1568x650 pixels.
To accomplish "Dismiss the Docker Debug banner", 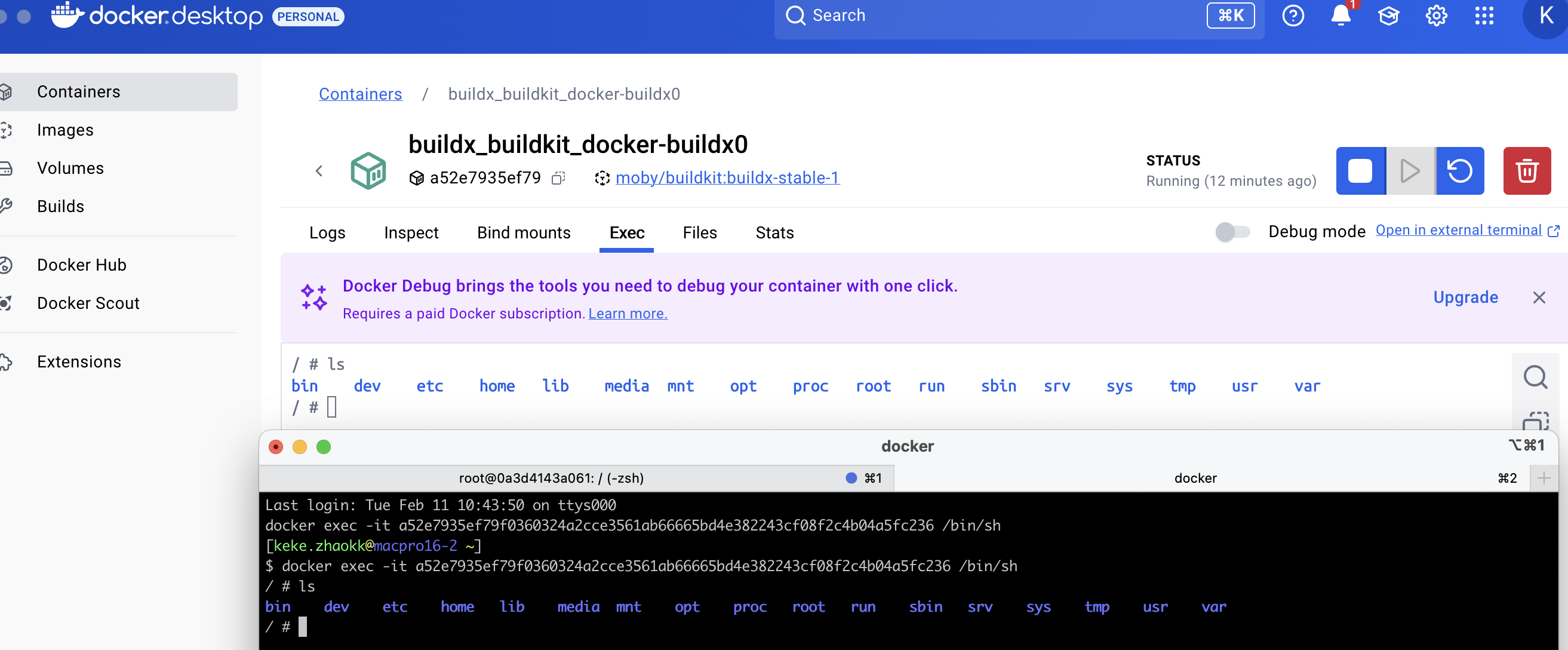I will click(x=1539, y=298).
